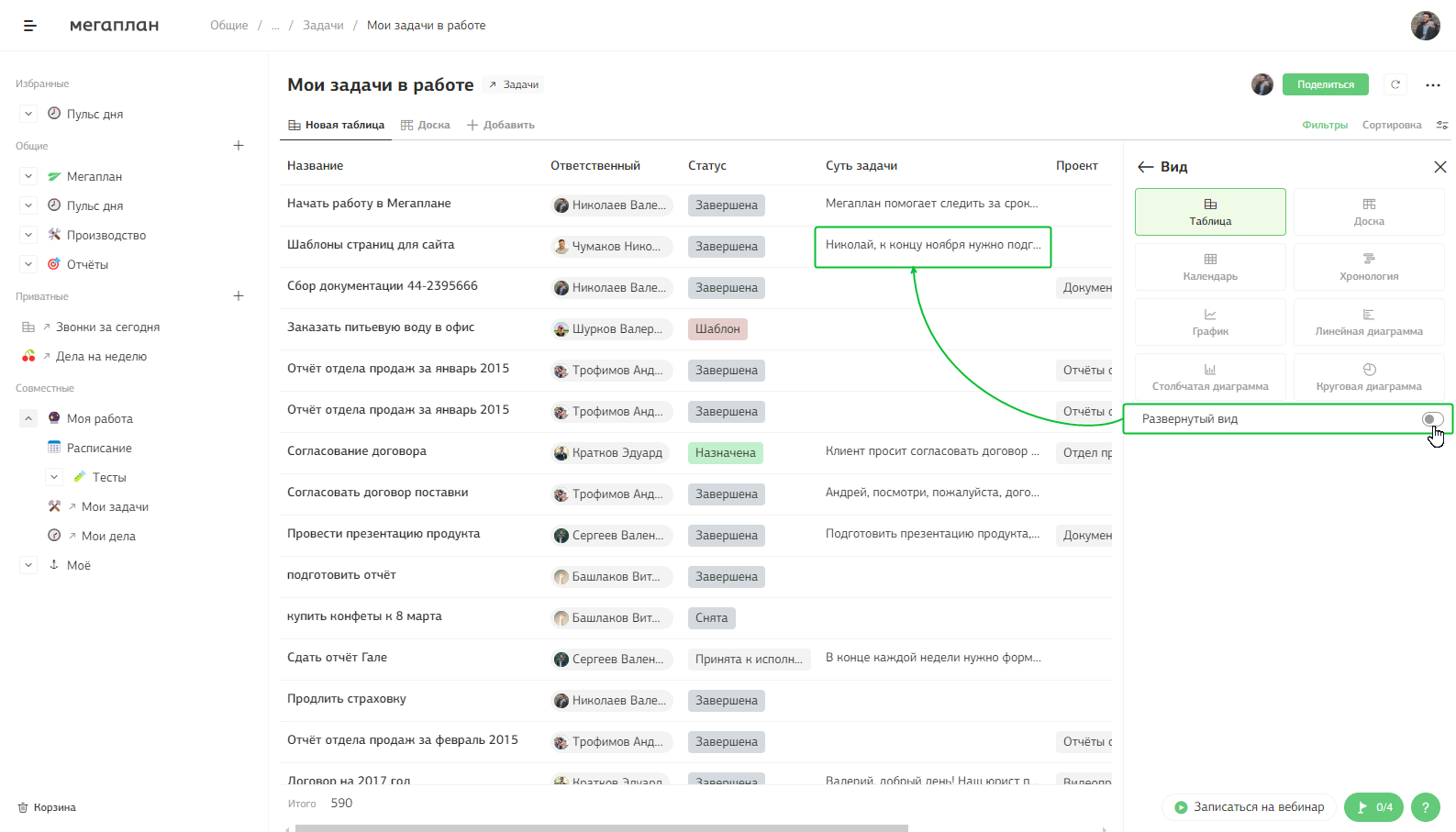
Task: Click breadcrumb ellipsis item
Action: (x=275, y=26)
